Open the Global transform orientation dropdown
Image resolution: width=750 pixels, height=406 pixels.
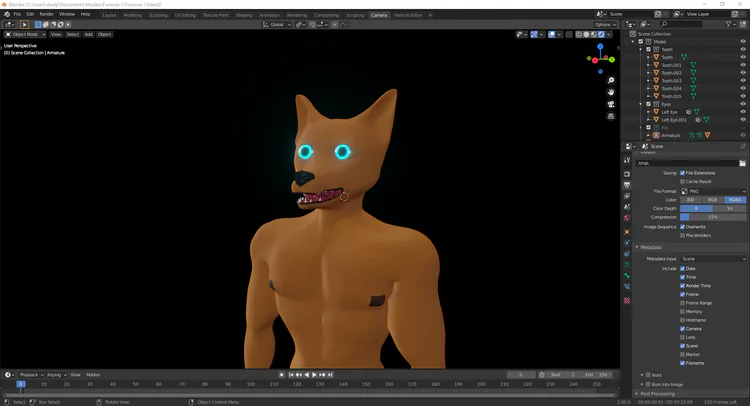276,24
